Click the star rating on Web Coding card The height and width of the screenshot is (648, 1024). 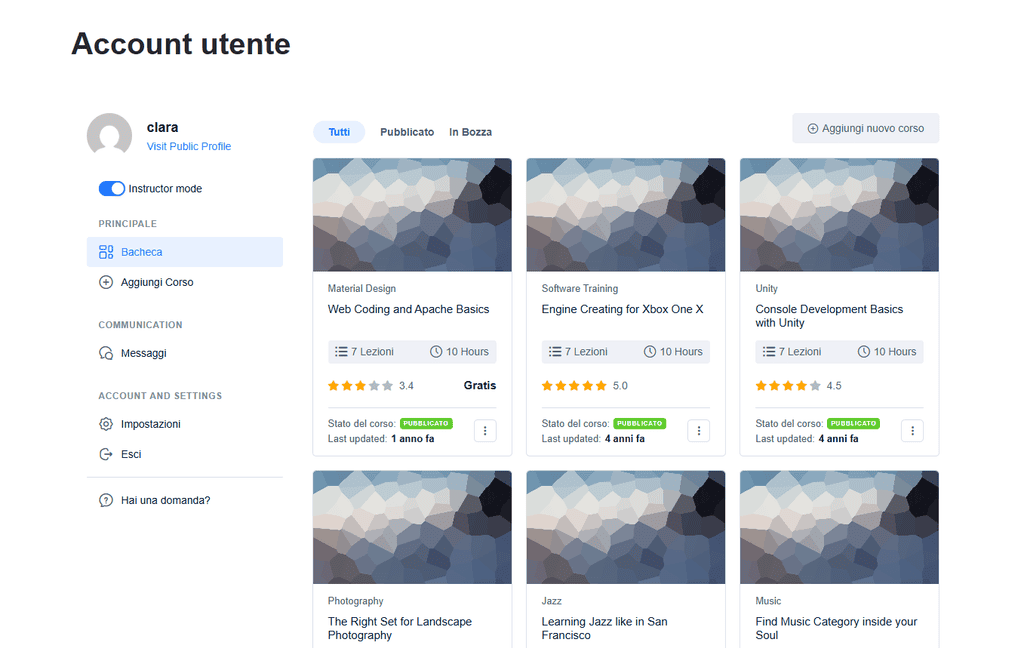(x=360, y=386)
